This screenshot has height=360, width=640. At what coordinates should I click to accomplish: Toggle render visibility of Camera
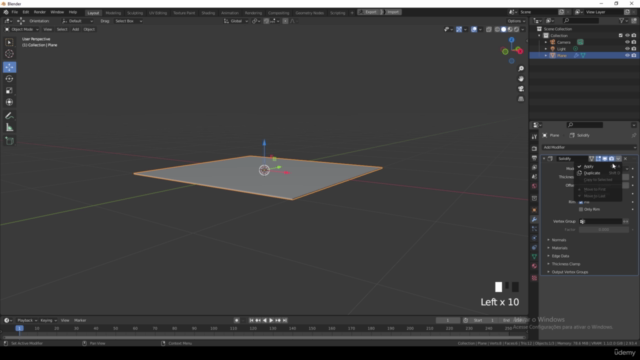[x=634, y=42]
